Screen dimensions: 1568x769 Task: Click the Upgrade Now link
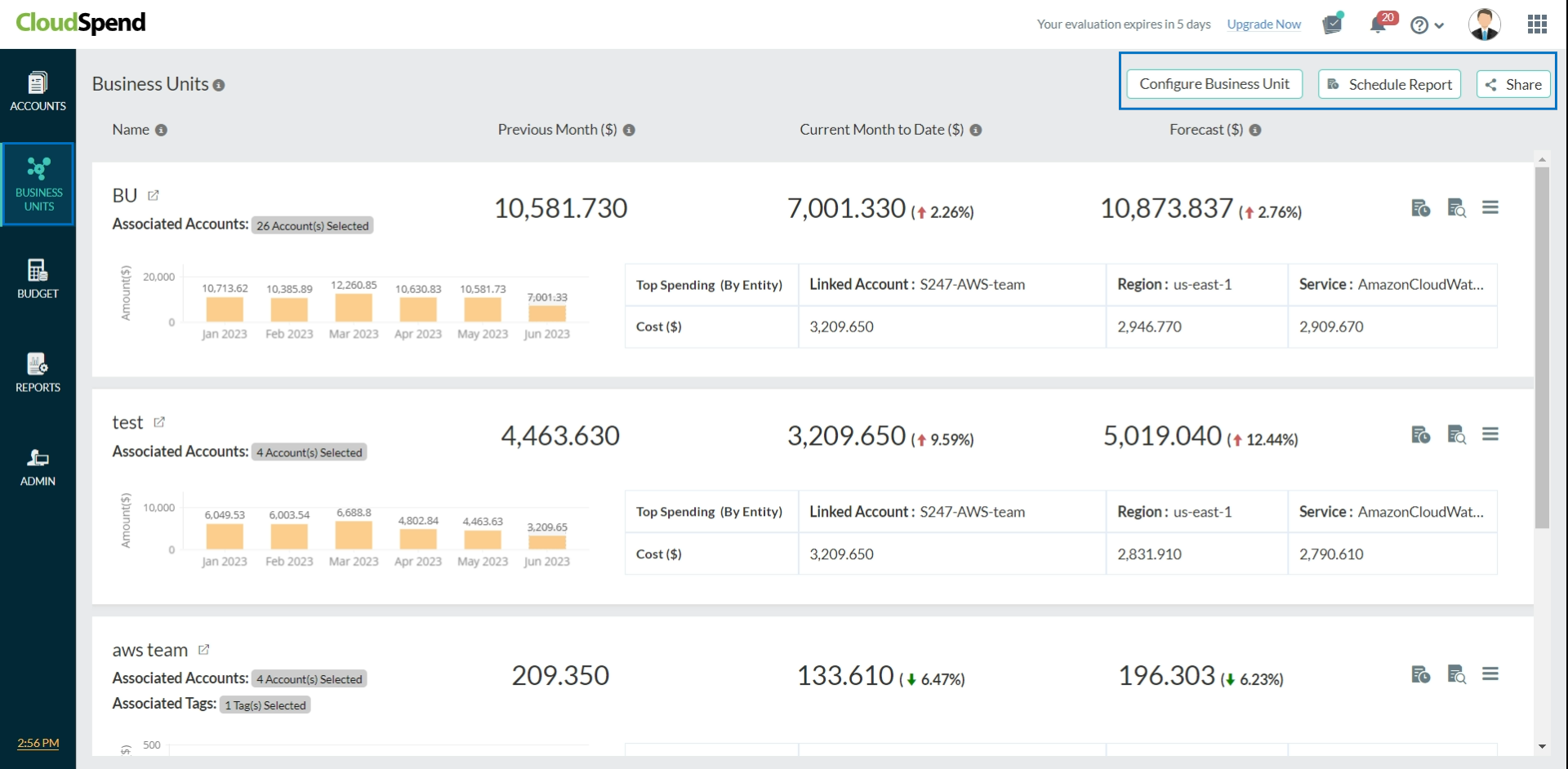[x=1263, y=24]
